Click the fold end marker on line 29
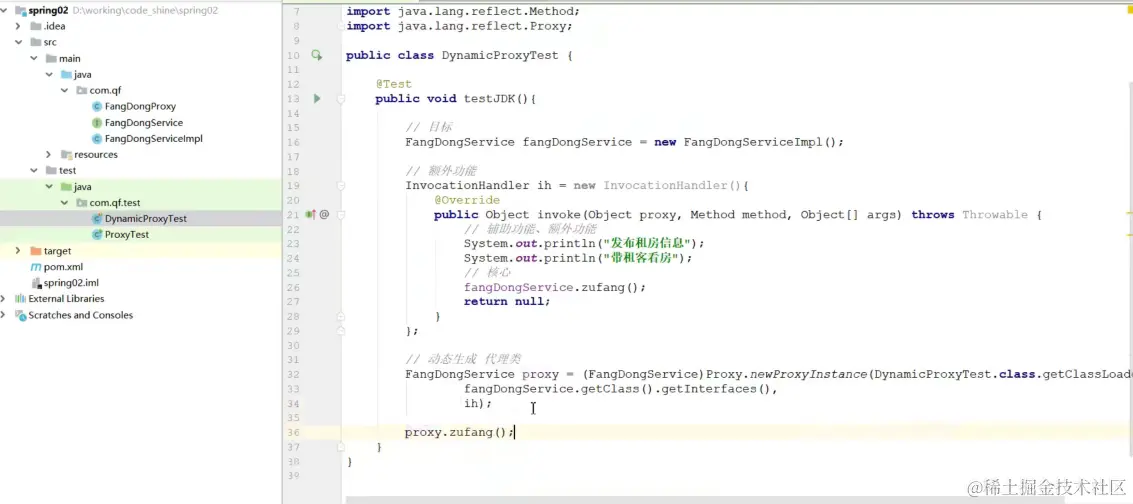The image size is (1133, 504). (x=340, y=331)
